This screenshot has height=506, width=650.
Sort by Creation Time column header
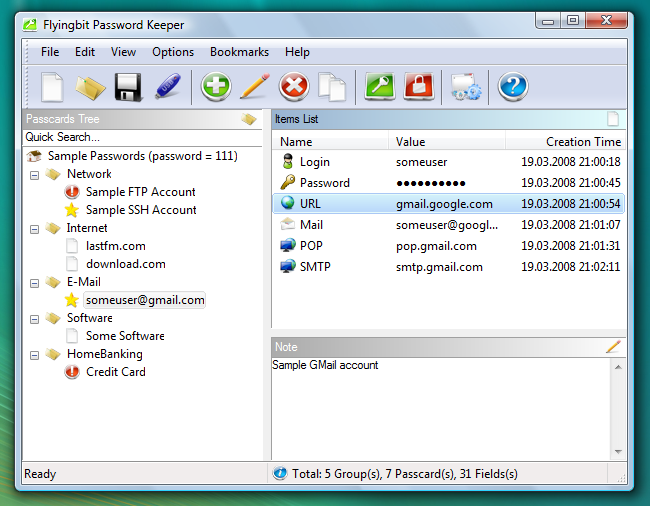[565, 141]
